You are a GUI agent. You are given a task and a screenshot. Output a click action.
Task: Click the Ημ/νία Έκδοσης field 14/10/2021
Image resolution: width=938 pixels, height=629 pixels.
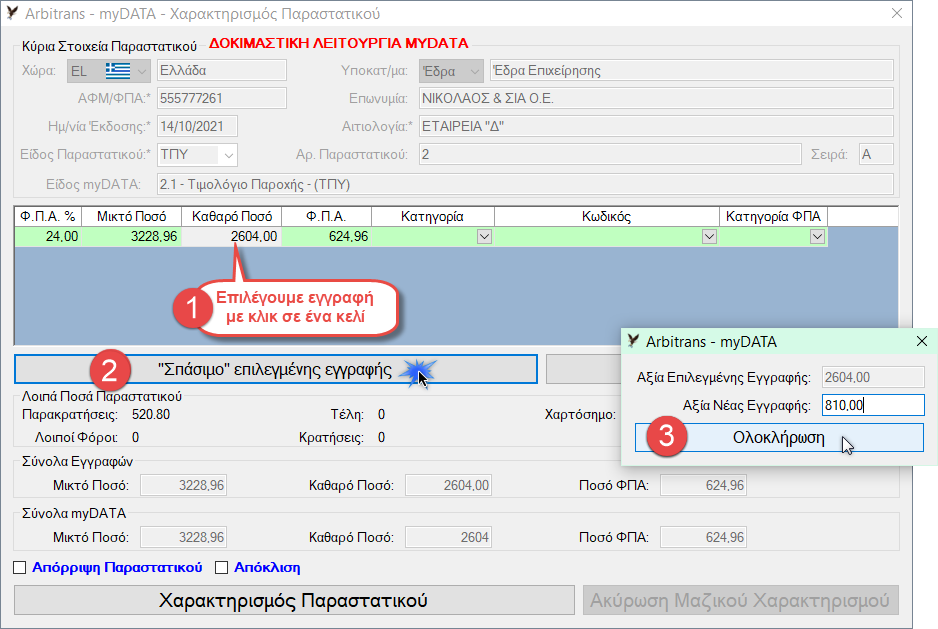197,126
